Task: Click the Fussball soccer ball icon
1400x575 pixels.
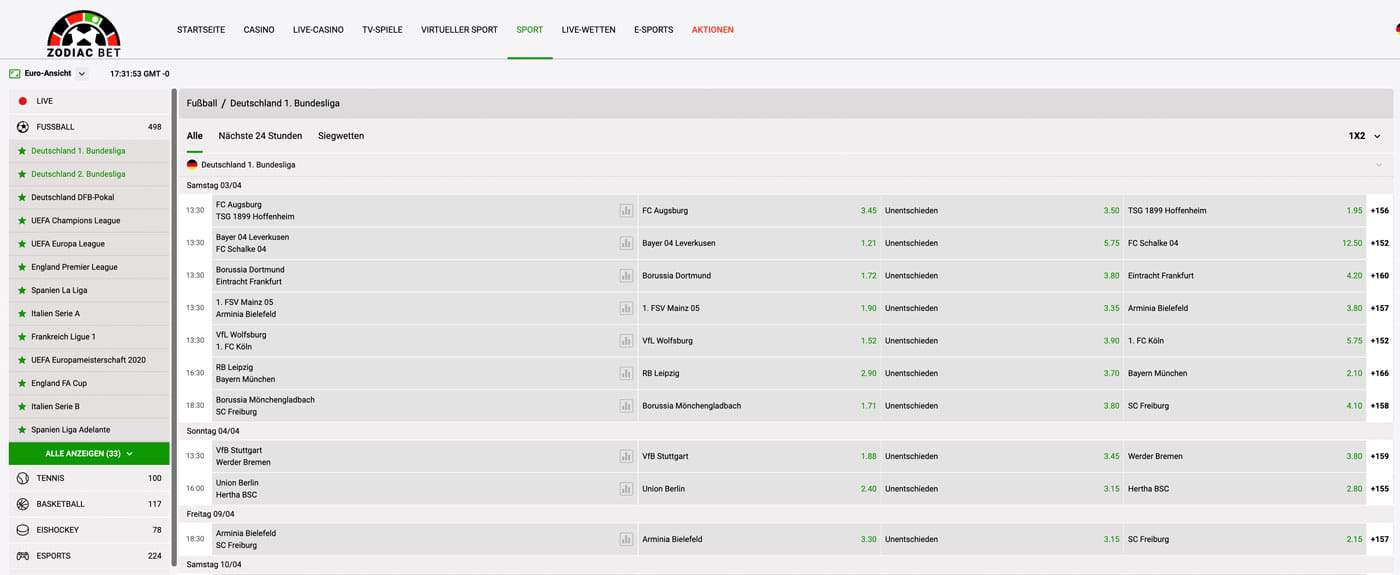Action: [23, 127]
